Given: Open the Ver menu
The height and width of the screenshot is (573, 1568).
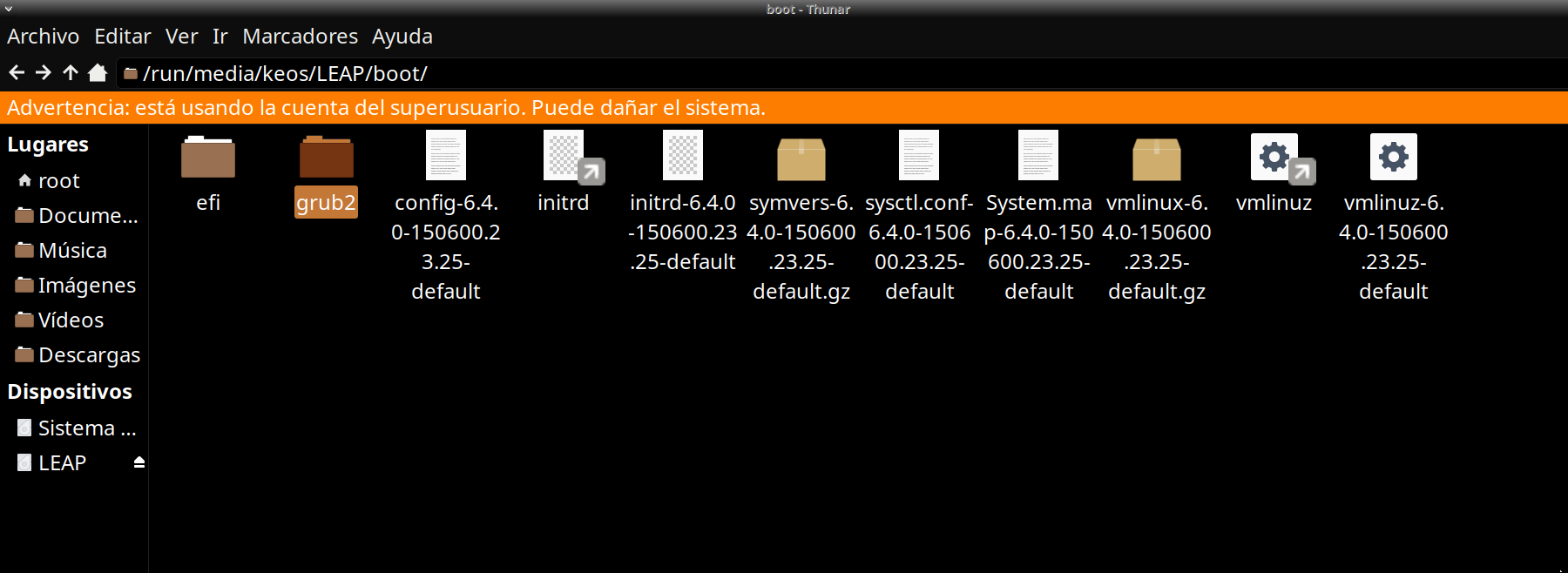Looking at the screenshot, I should pos(181,37).
